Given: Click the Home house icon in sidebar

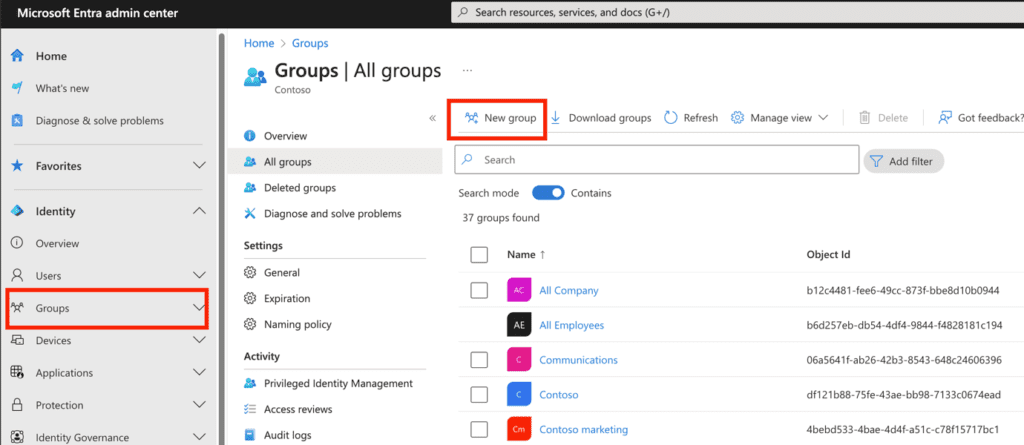Looking at the screenshot, I should pyautogui.click(x=18, y=56).
